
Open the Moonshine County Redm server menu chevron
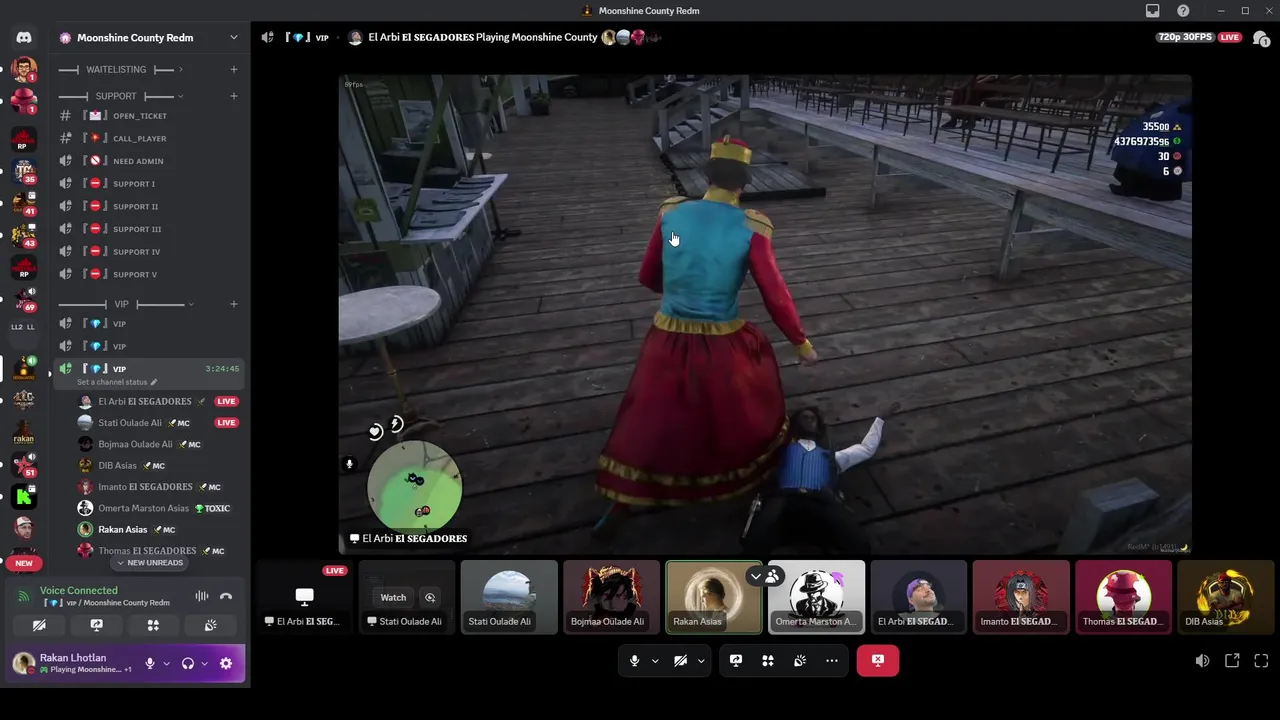(x=234, y=37)
